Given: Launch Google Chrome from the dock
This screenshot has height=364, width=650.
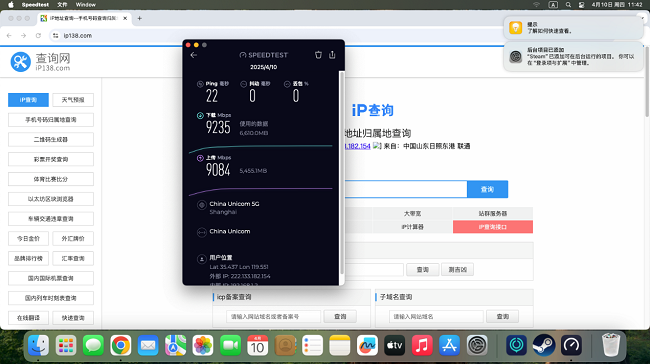Looking at the screenshot, I should coord(121,345).
